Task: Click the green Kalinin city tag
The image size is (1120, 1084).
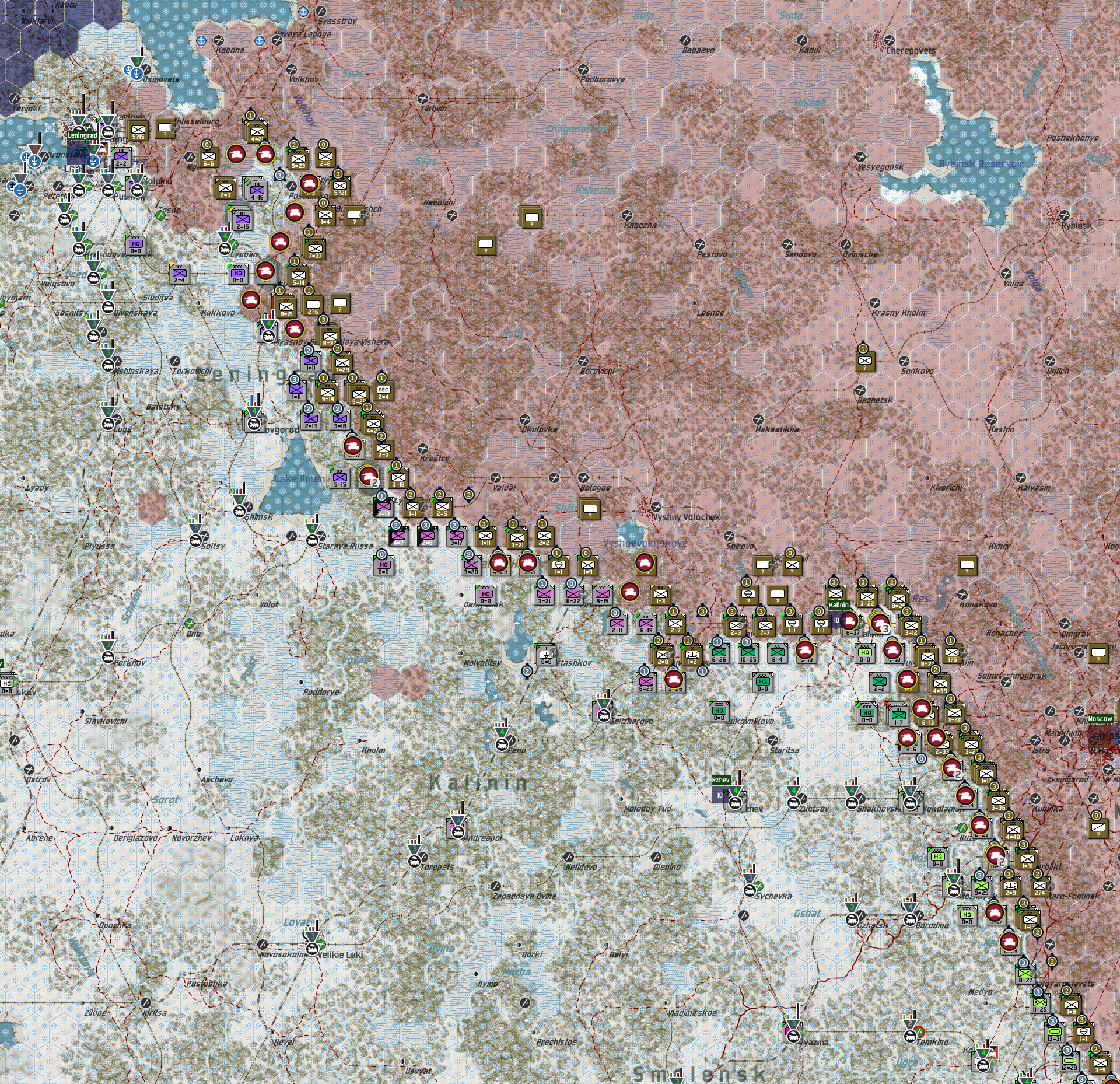Action: 838,605
